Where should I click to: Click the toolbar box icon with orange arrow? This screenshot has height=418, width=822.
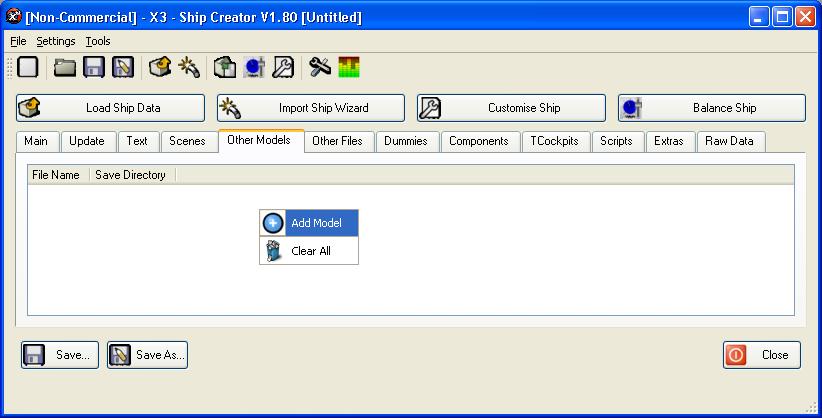(x=160, y=68)
